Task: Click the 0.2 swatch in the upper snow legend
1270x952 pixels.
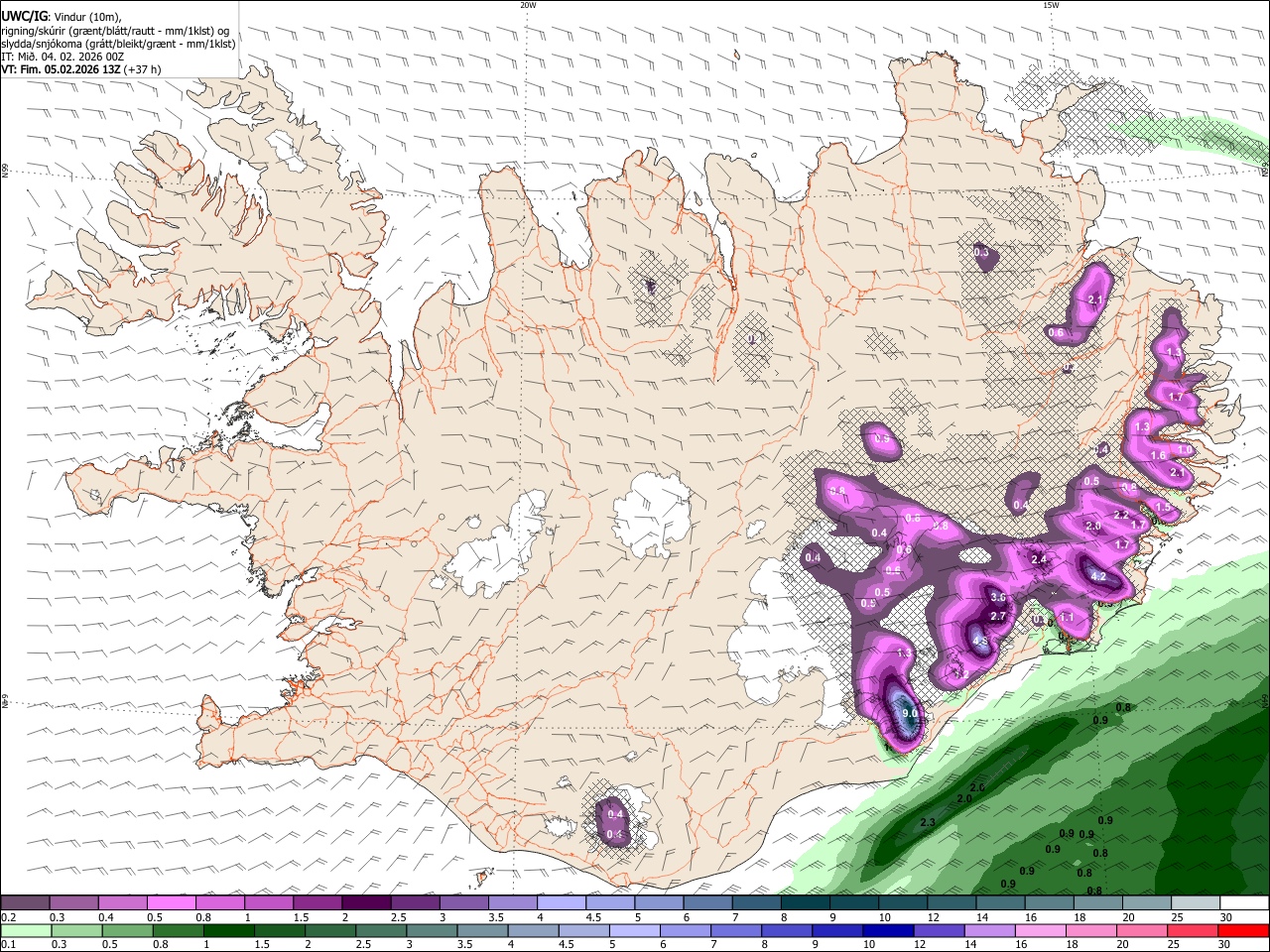Action: pyautogui.click(x=25, y=903)
